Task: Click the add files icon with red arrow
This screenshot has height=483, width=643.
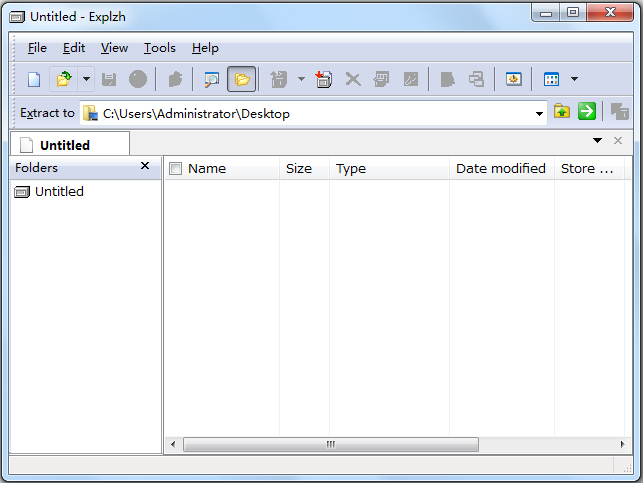Action: (323, 79)
